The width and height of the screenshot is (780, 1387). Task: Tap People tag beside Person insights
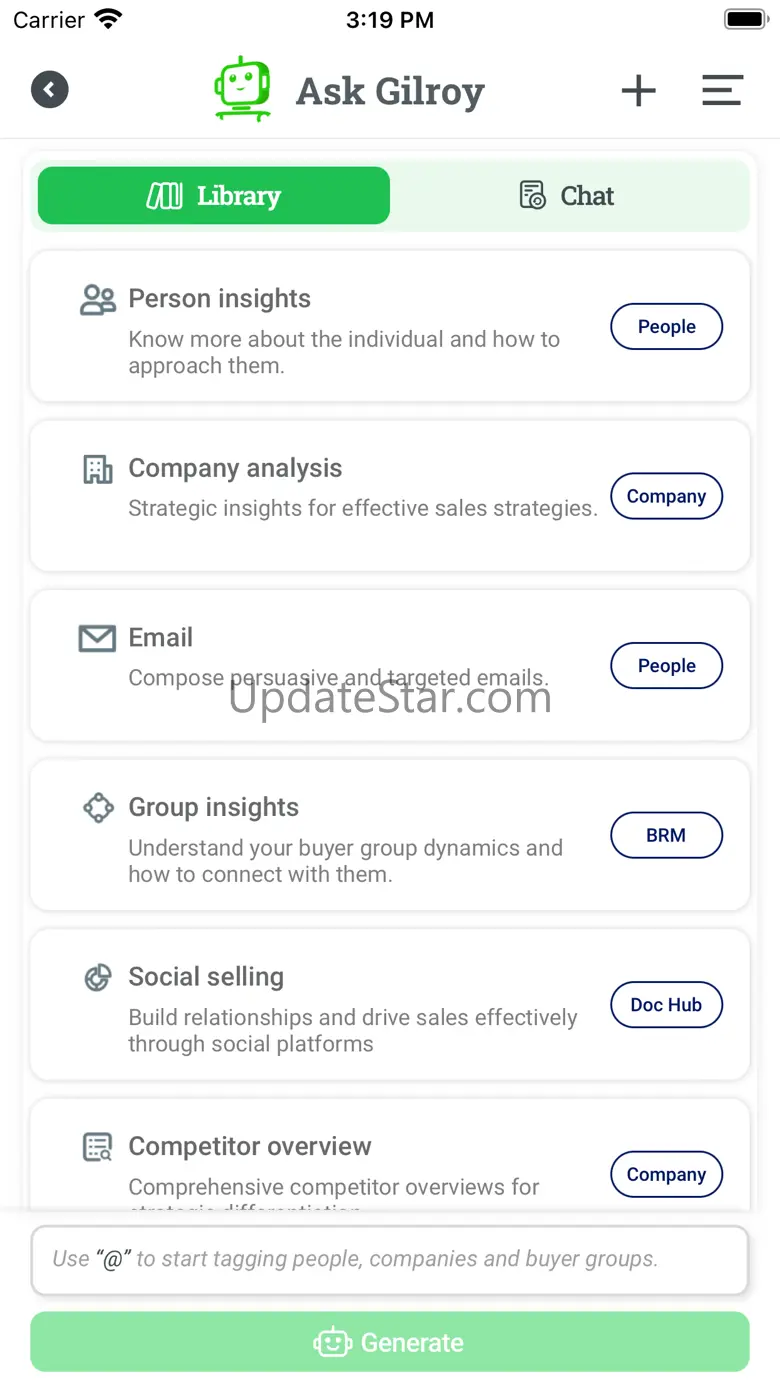(x=666, y=327)
